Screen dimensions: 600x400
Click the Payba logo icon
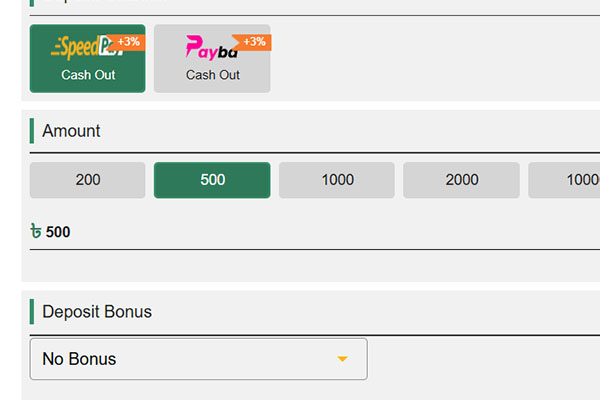tap(208, 48)
